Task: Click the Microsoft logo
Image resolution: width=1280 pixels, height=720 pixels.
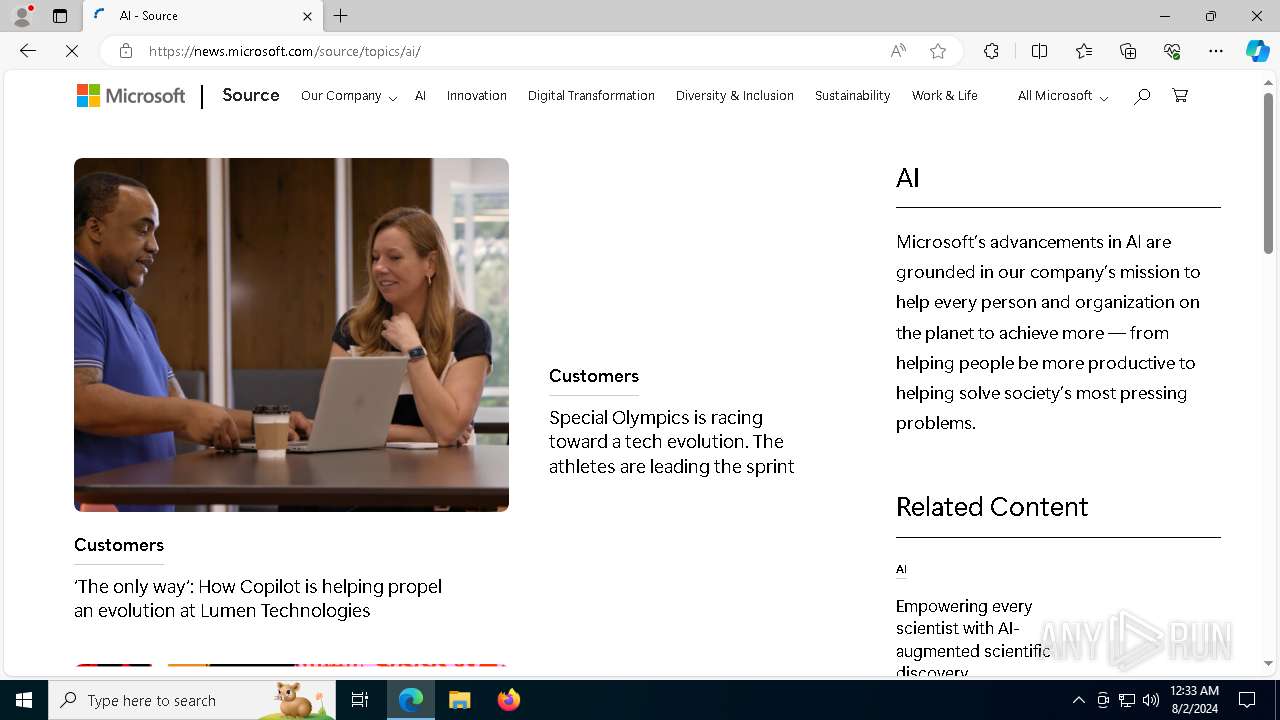Action: (x=131, y=96)
